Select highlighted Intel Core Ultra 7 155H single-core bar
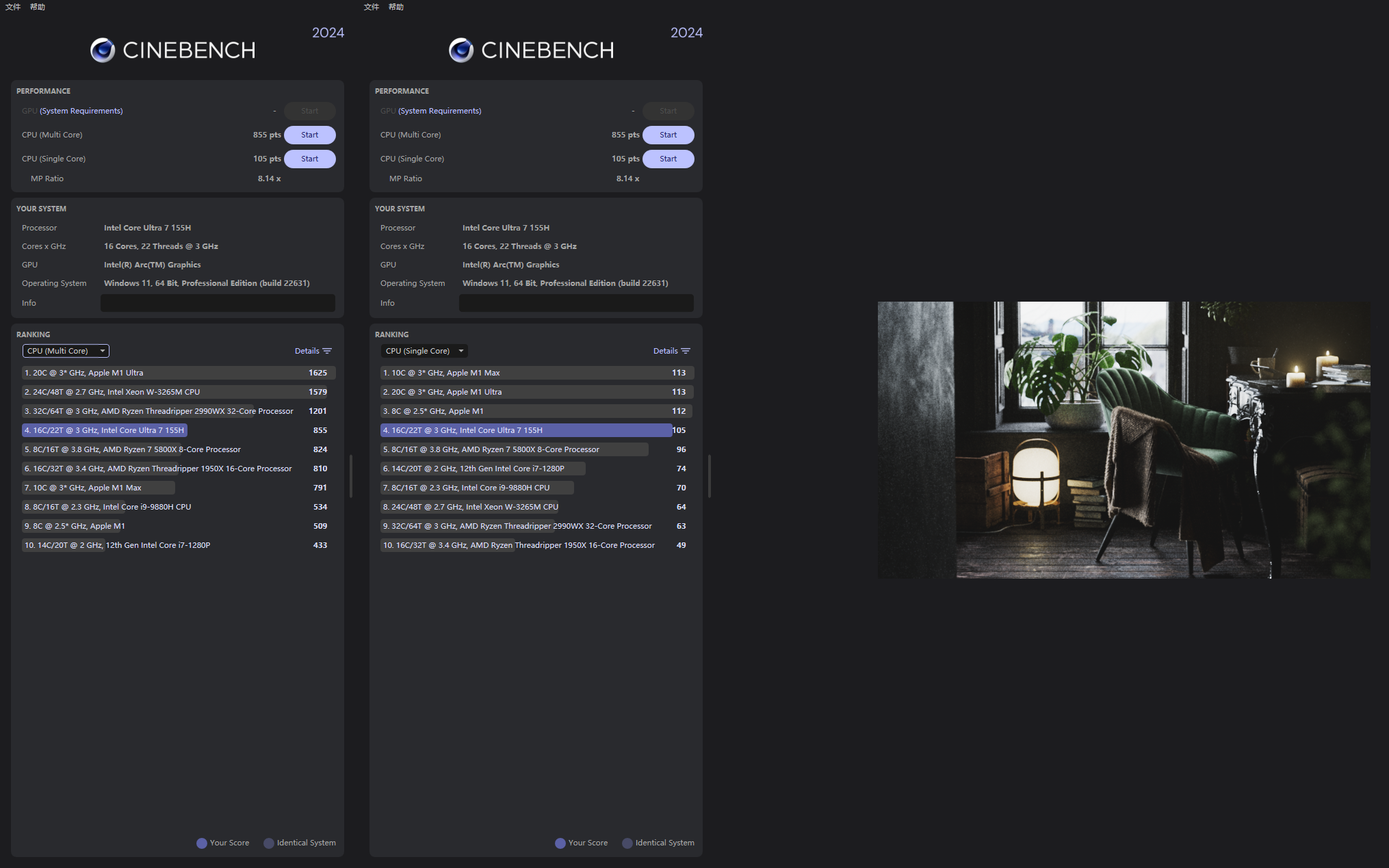Screen dimensions: 1389x868 (x=525, y=430)
